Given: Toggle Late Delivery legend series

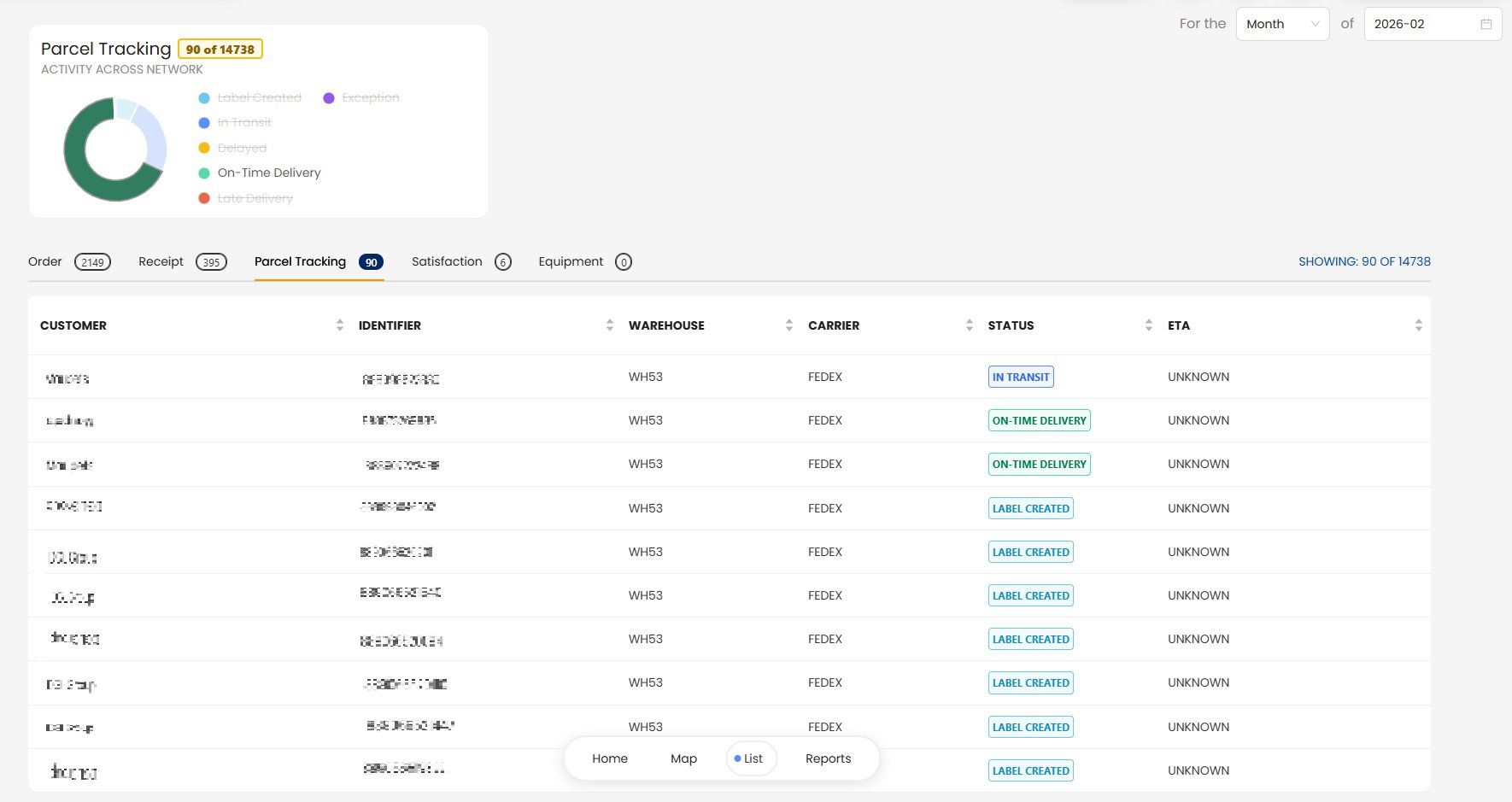Looking at the screenshot, I should point(246,198).
